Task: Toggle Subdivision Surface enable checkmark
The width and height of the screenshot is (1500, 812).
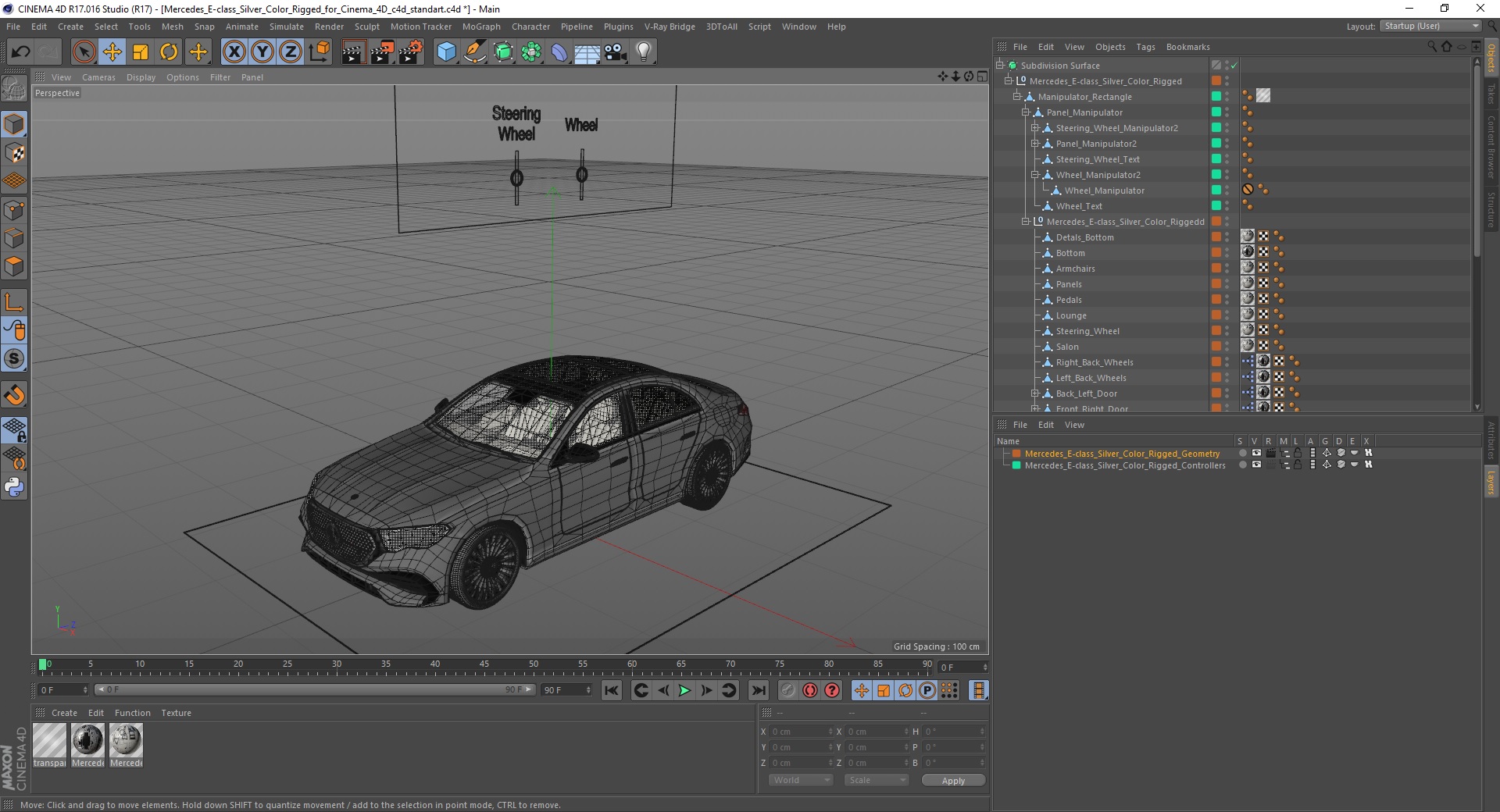Action: coord(1234,66)
